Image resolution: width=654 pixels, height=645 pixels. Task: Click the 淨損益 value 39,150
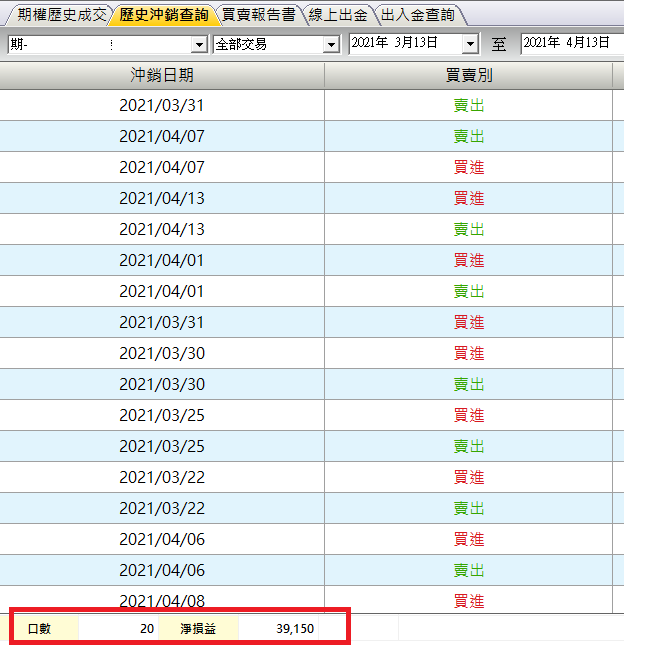point(295,629)
